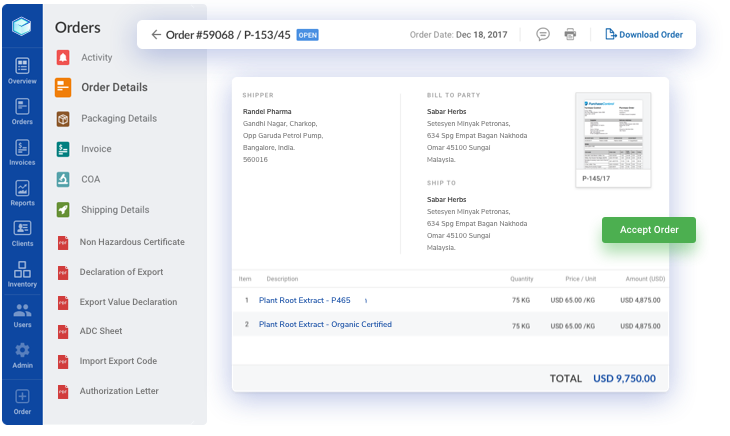The width and height of the screenshot is (730, 436).
Task: Click the Quantity column header
Action: pyautogui.click(x=521, y=279)
